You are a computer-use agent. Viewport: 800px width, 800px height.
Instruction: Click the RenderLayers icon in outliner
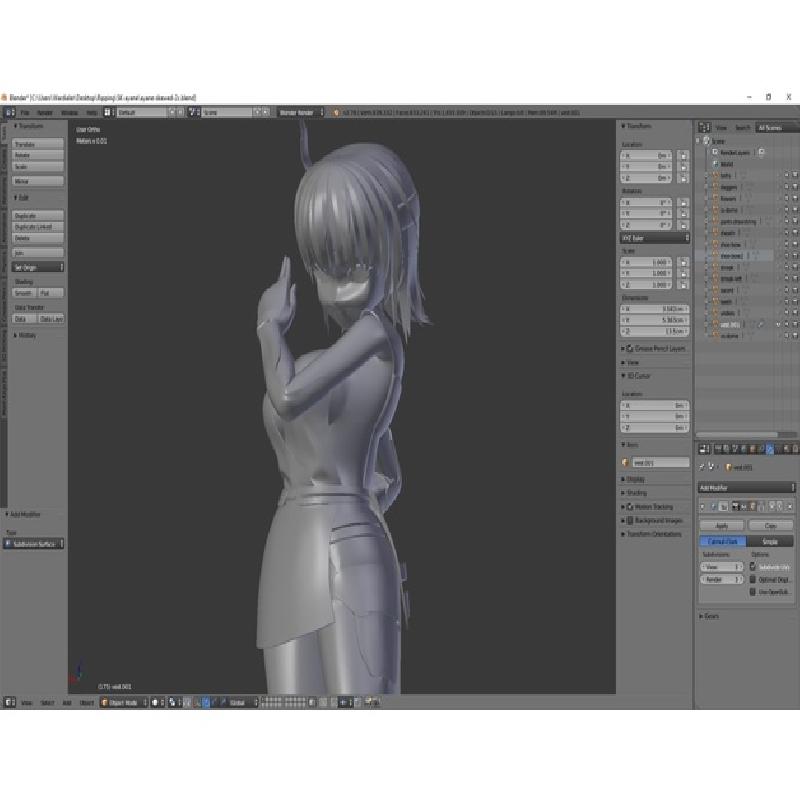click(715, 152)
